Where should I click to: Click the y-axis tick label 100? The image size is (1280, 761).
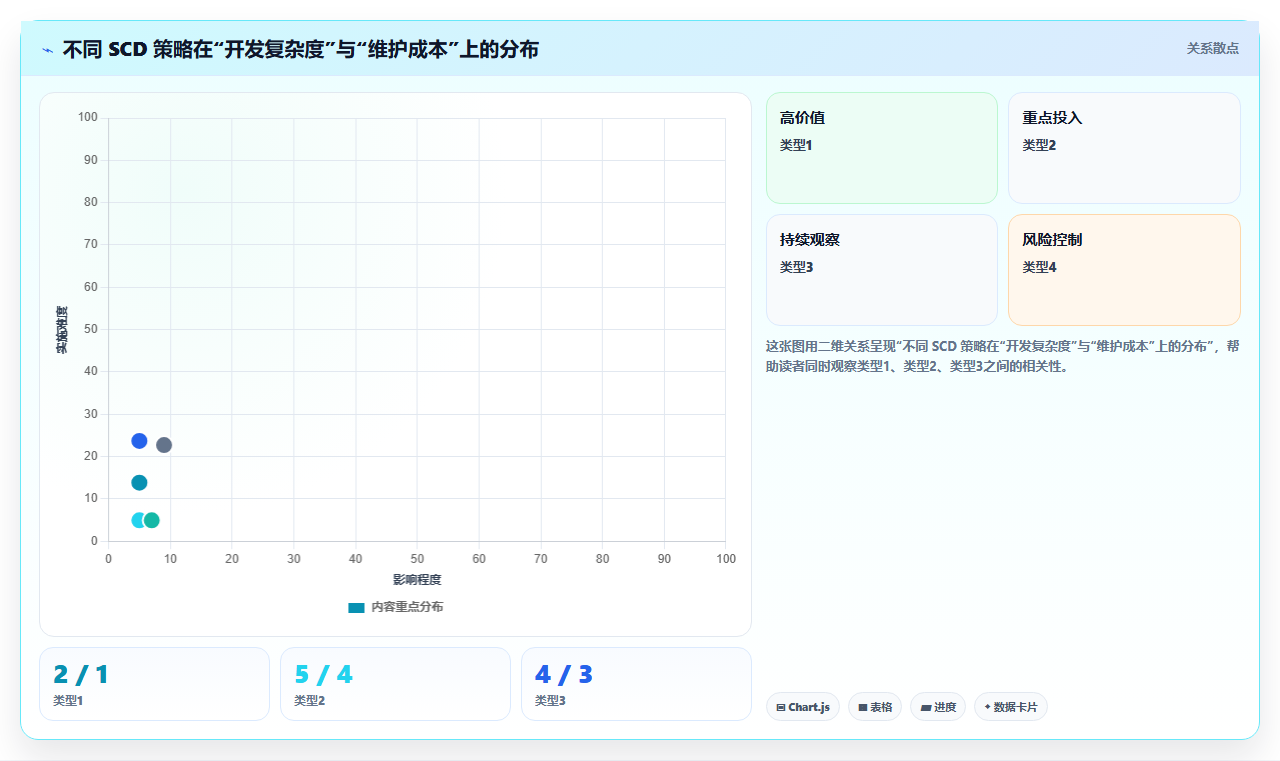click(88, 118)
